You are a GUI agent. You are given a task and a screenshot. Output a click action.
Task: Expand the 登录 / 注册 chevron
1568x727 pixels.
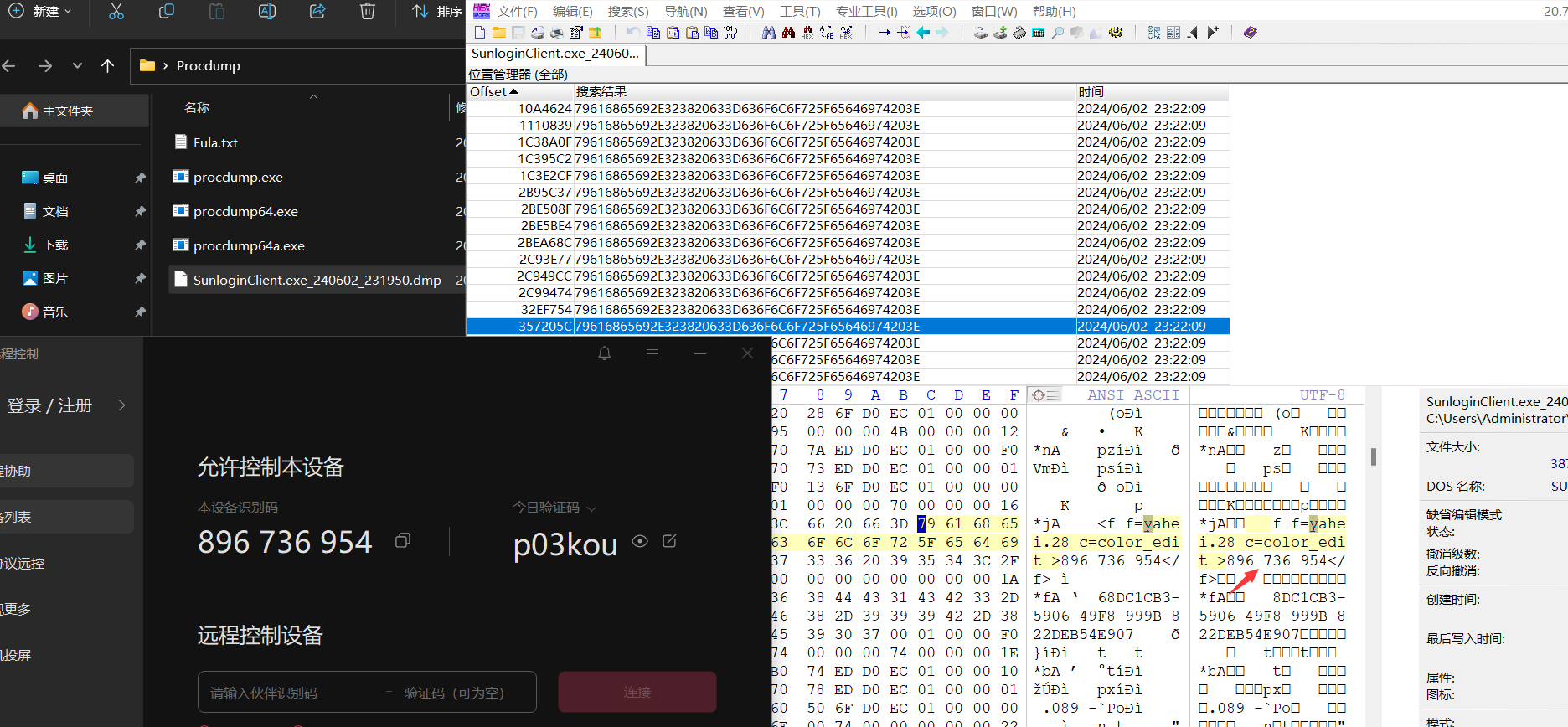pyautogui.click(x=122, y=405)
